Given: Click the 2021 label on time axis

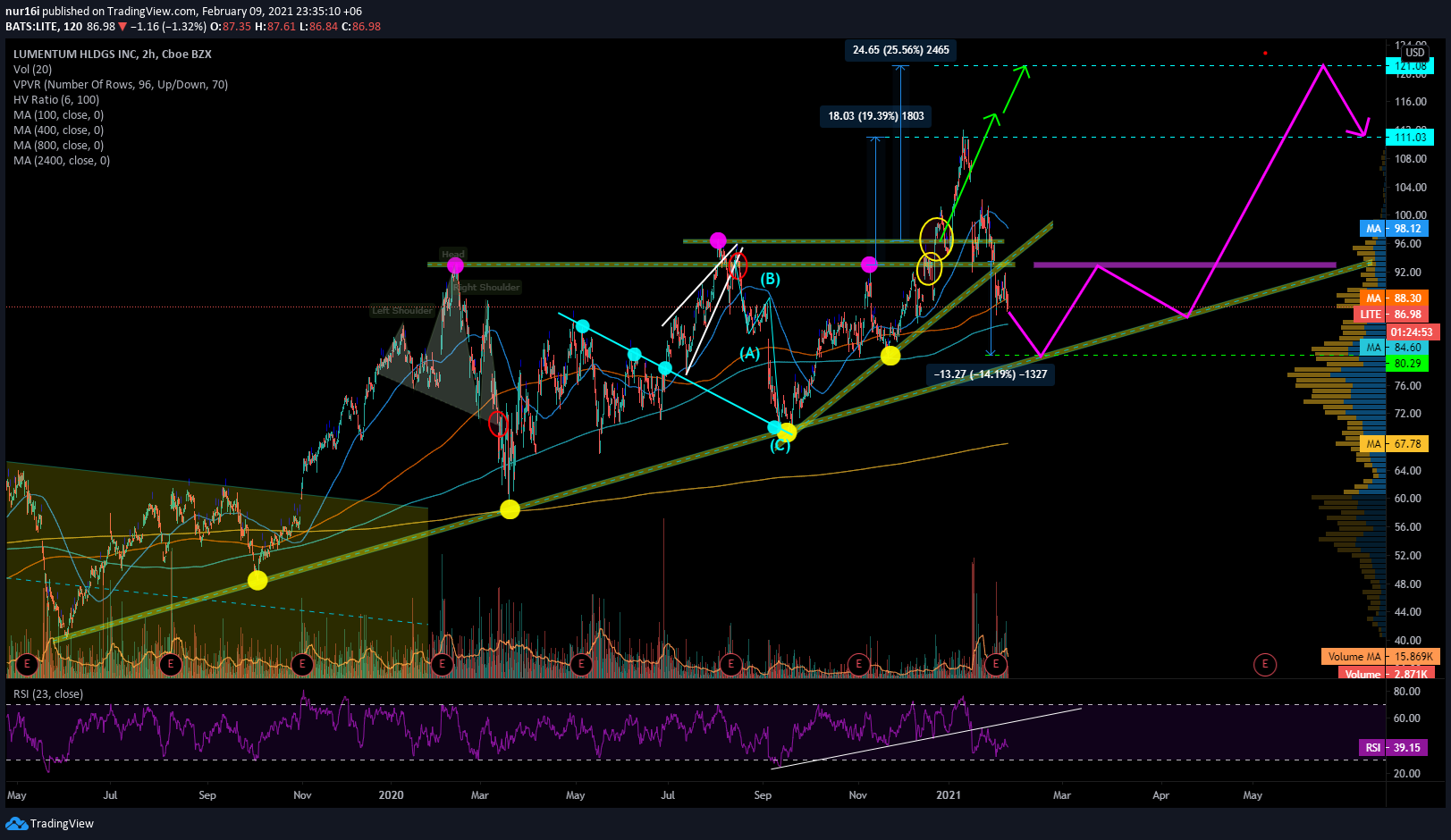Looking at the screenshot, I should [949, 794].
